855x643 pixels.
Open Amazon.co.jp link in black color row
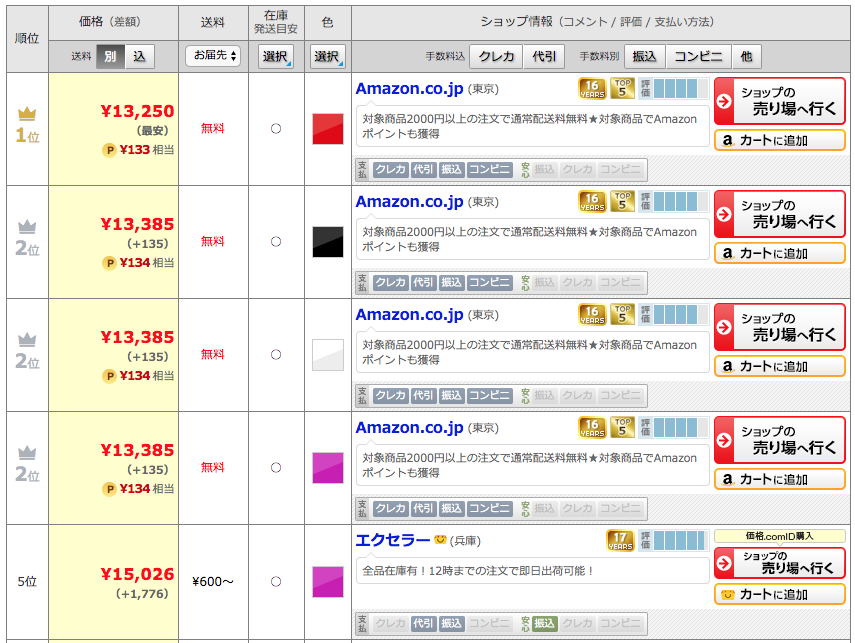(410, 201)
